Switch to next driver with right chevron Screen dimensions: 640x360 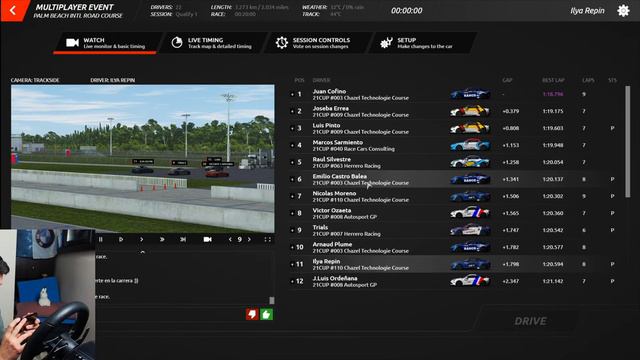tap(249, 240)
